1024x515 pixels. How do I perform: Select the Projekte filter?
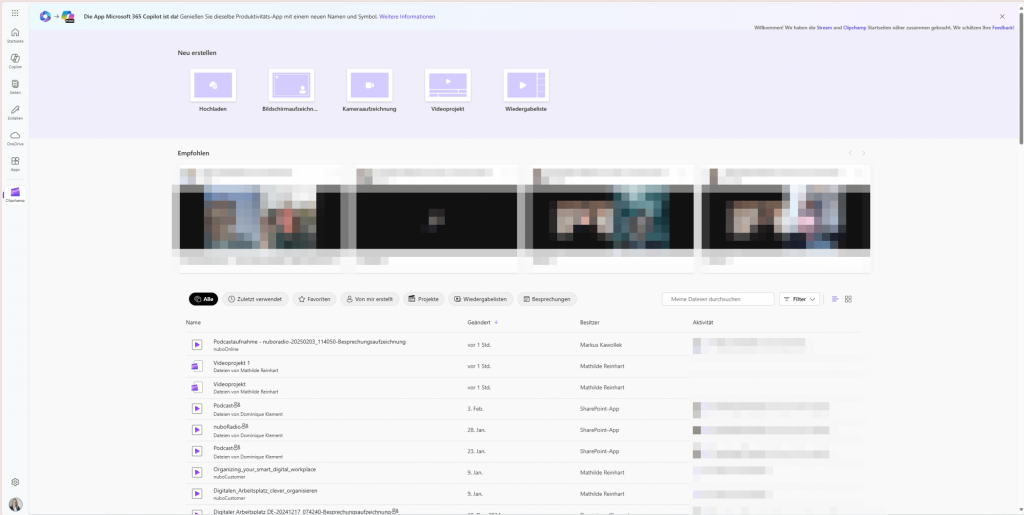tap(423, 299)
